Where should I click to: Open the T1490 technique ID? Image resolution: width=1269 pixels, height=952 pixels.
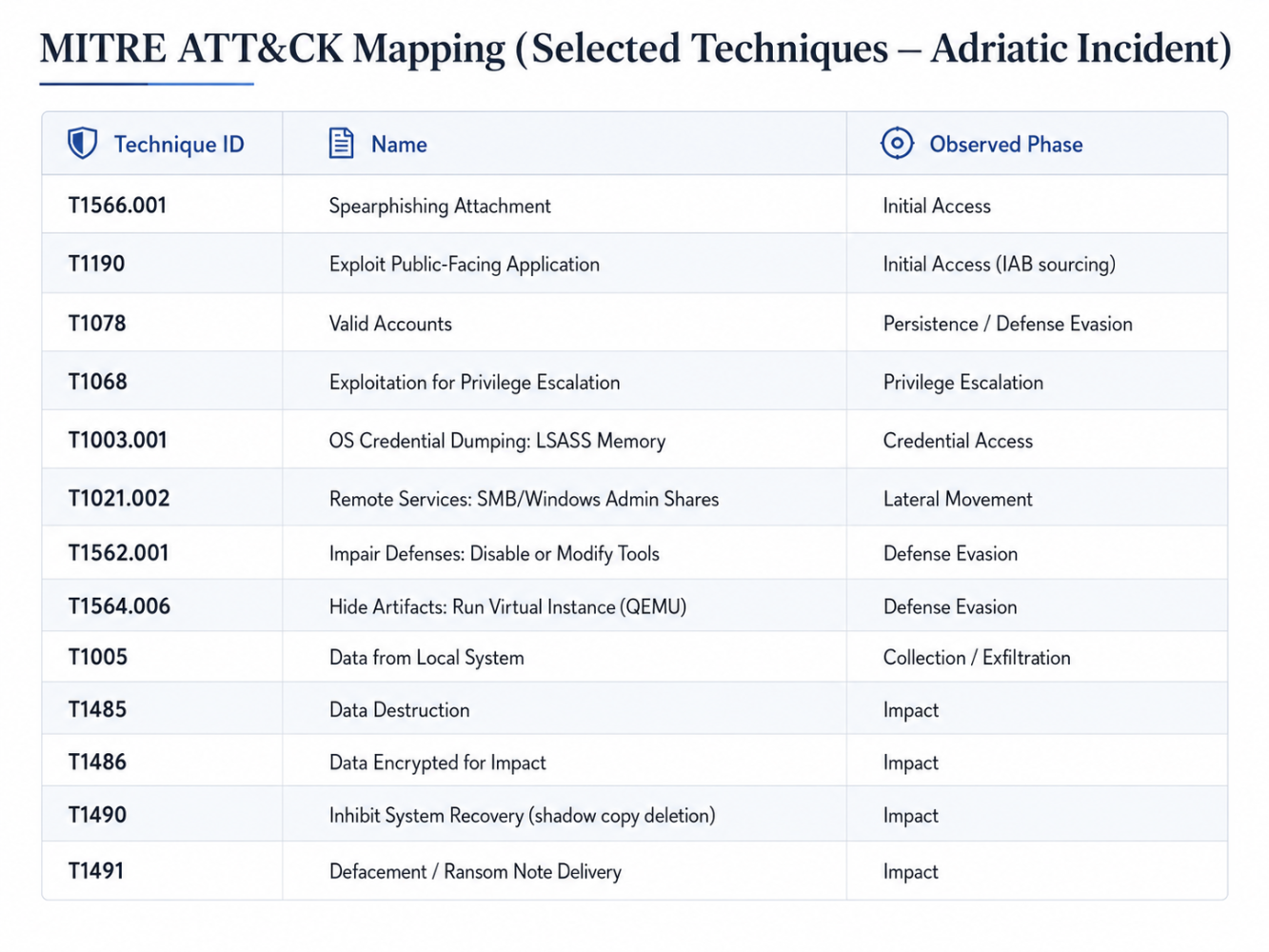[x=97, y=815]
